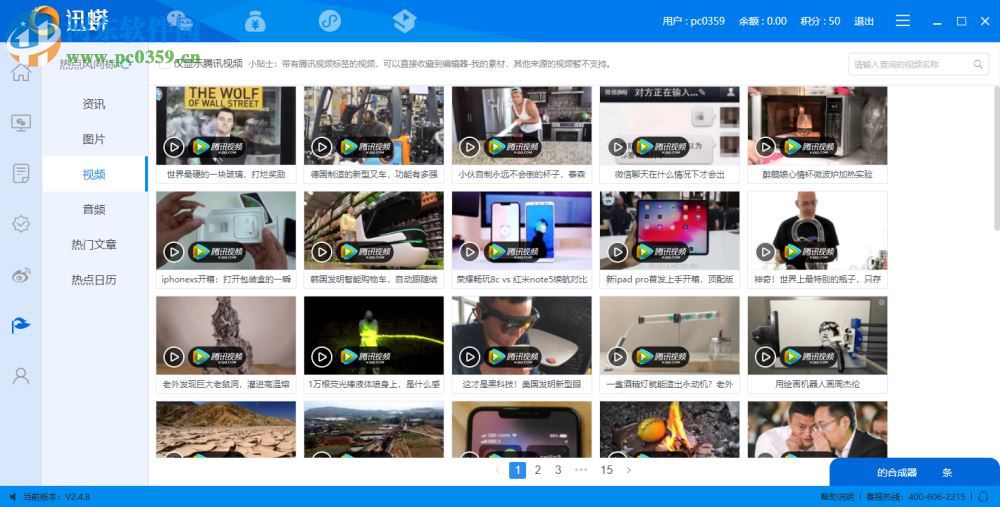
Task: Open the cracked desert land thumbnail
Action: [226, 429]
